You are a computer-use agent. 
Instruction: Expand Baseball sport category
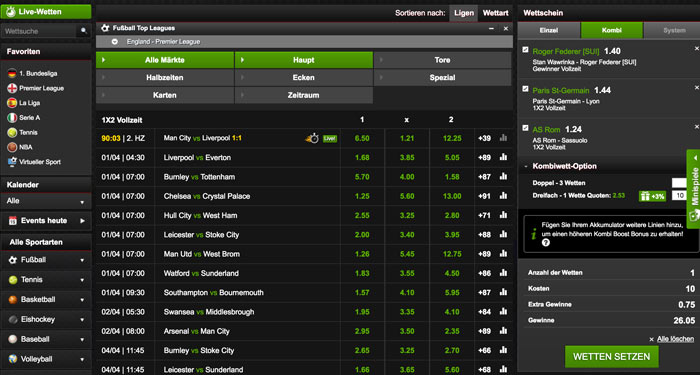tap(82, 340)
